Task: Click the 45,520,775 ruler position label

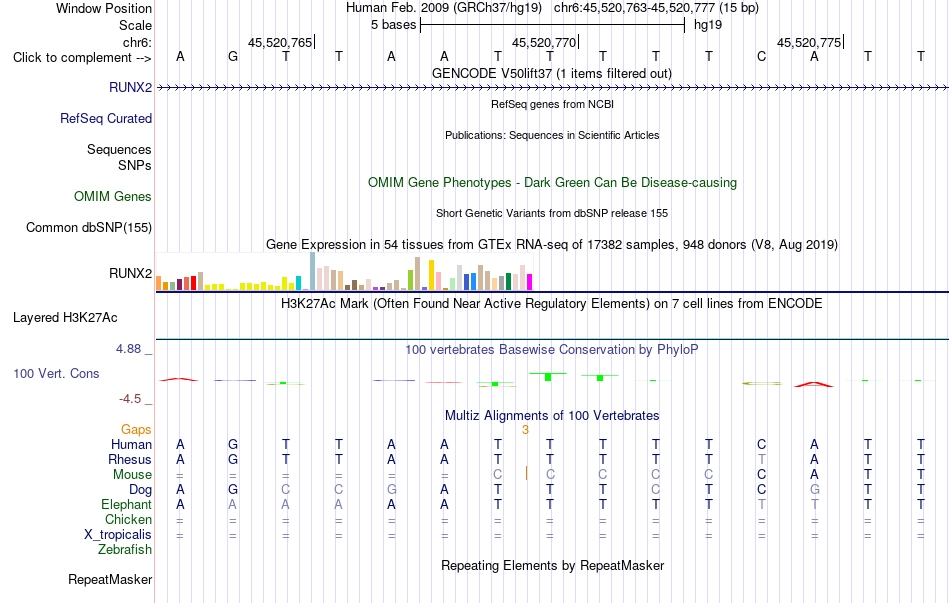Action: pyautogui.click(x=809, y=42)
